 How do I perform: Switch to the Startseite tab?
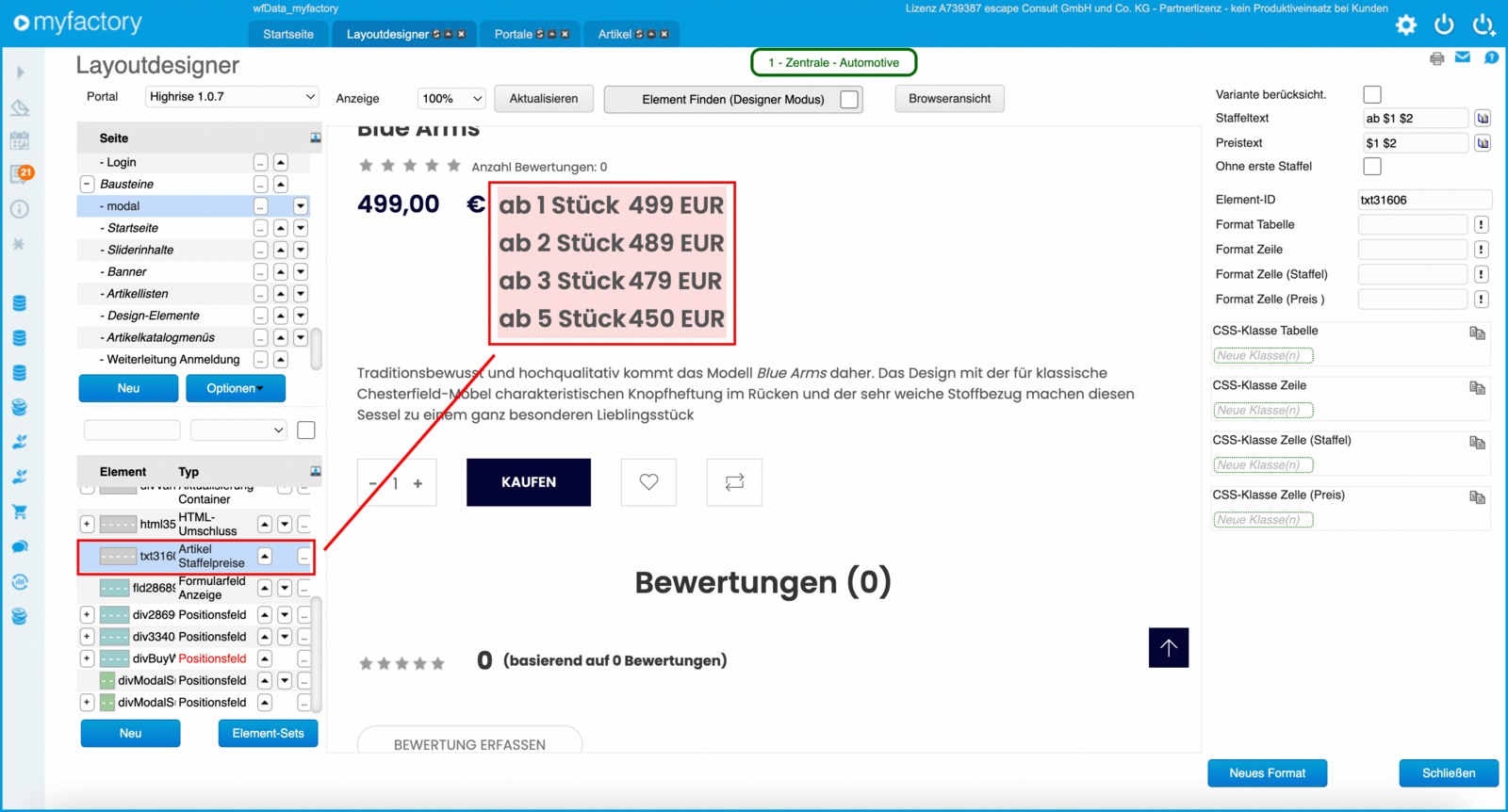tap(288, 34)
